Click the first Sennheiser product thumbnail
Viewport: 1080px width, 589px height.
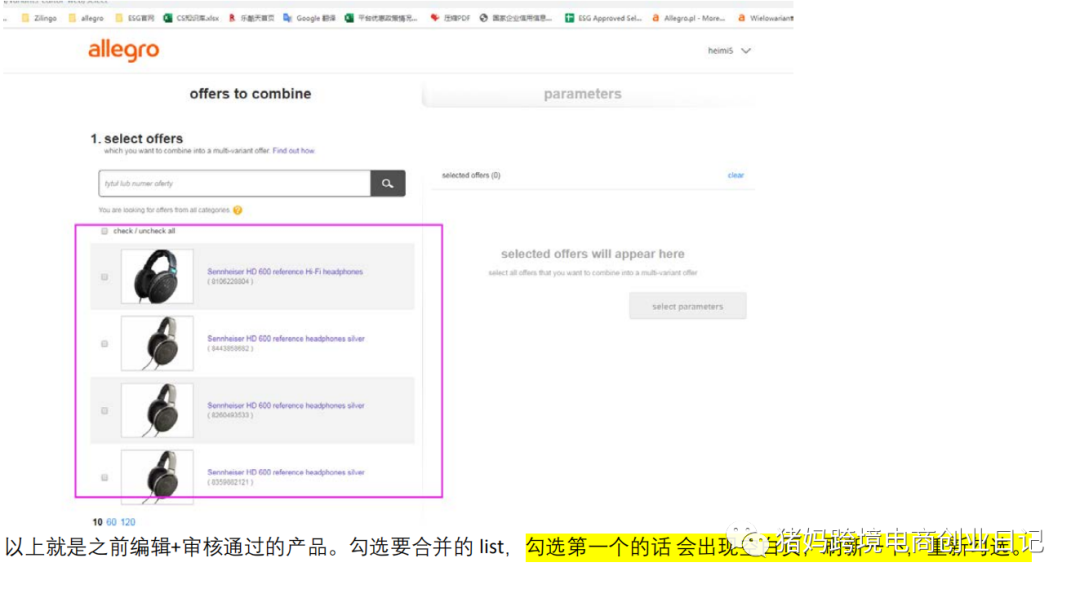tap(158, 277)
